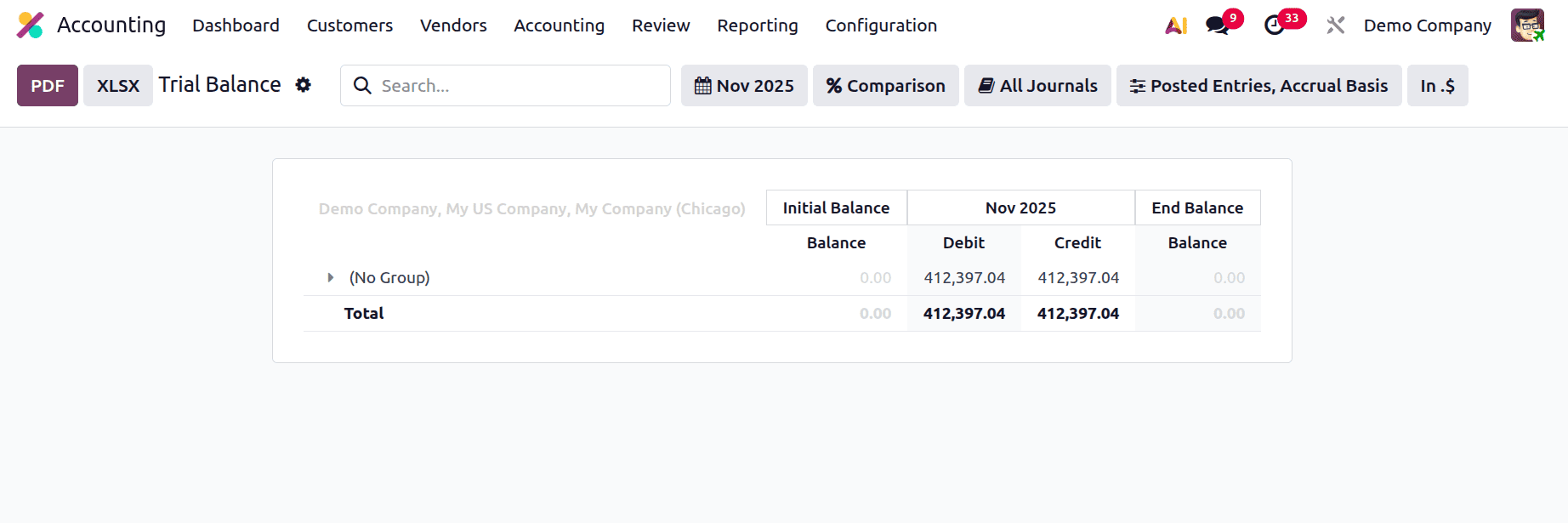1568x523 pixels.
Task: Click the debug tools wrench icon
Action: [x=1336, y=26]
